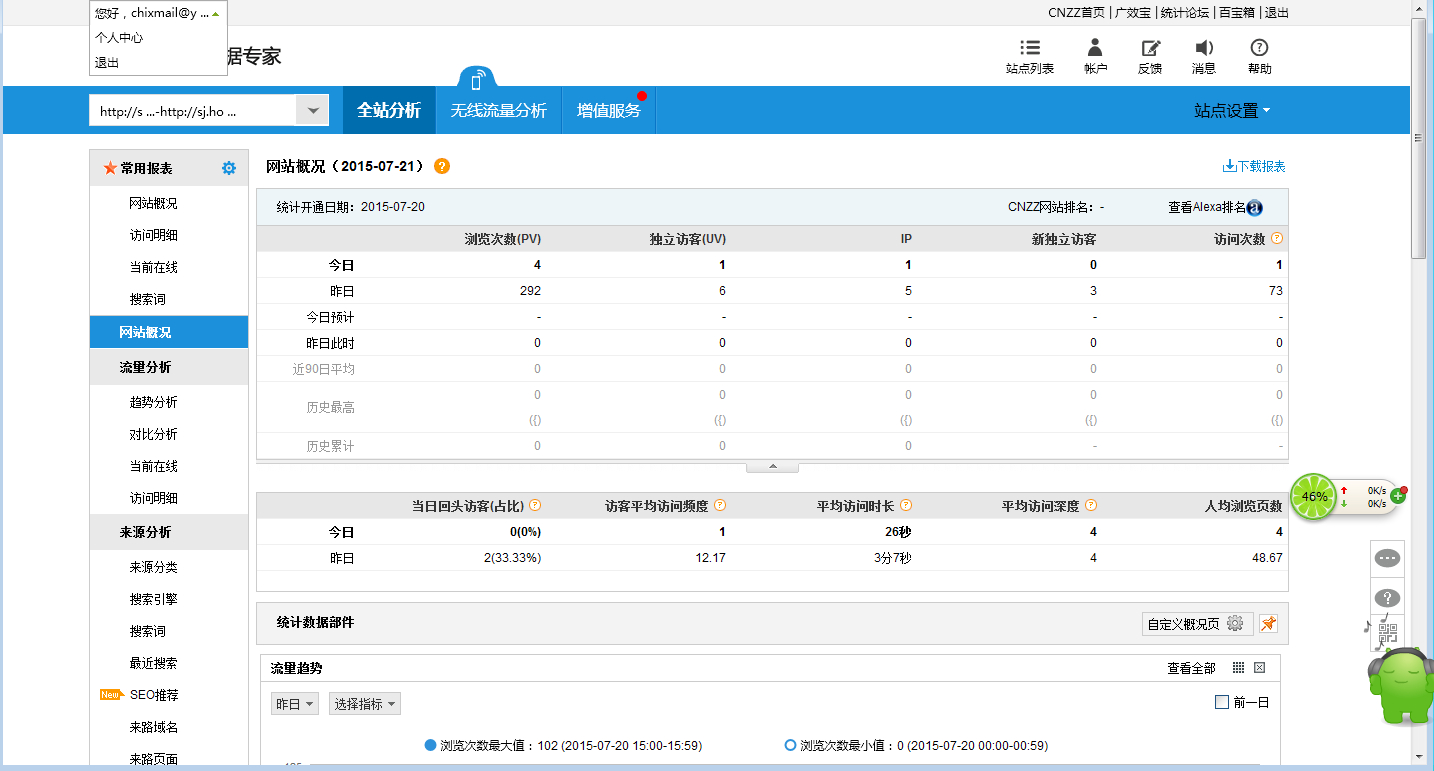Click the 消息 messages speaker icon
The image size is (1434, 771).
pos(1204,48)
